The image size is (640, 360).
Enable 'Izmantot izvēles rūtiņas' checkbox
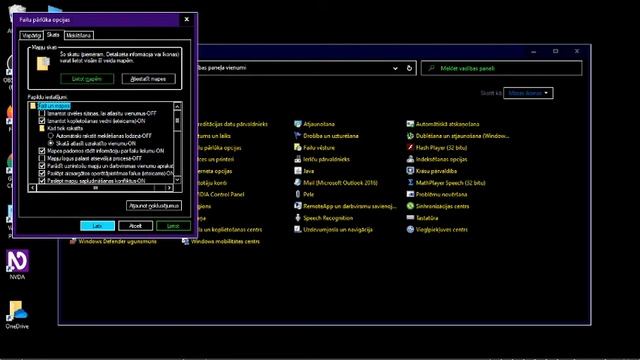(x=42, y=113)
